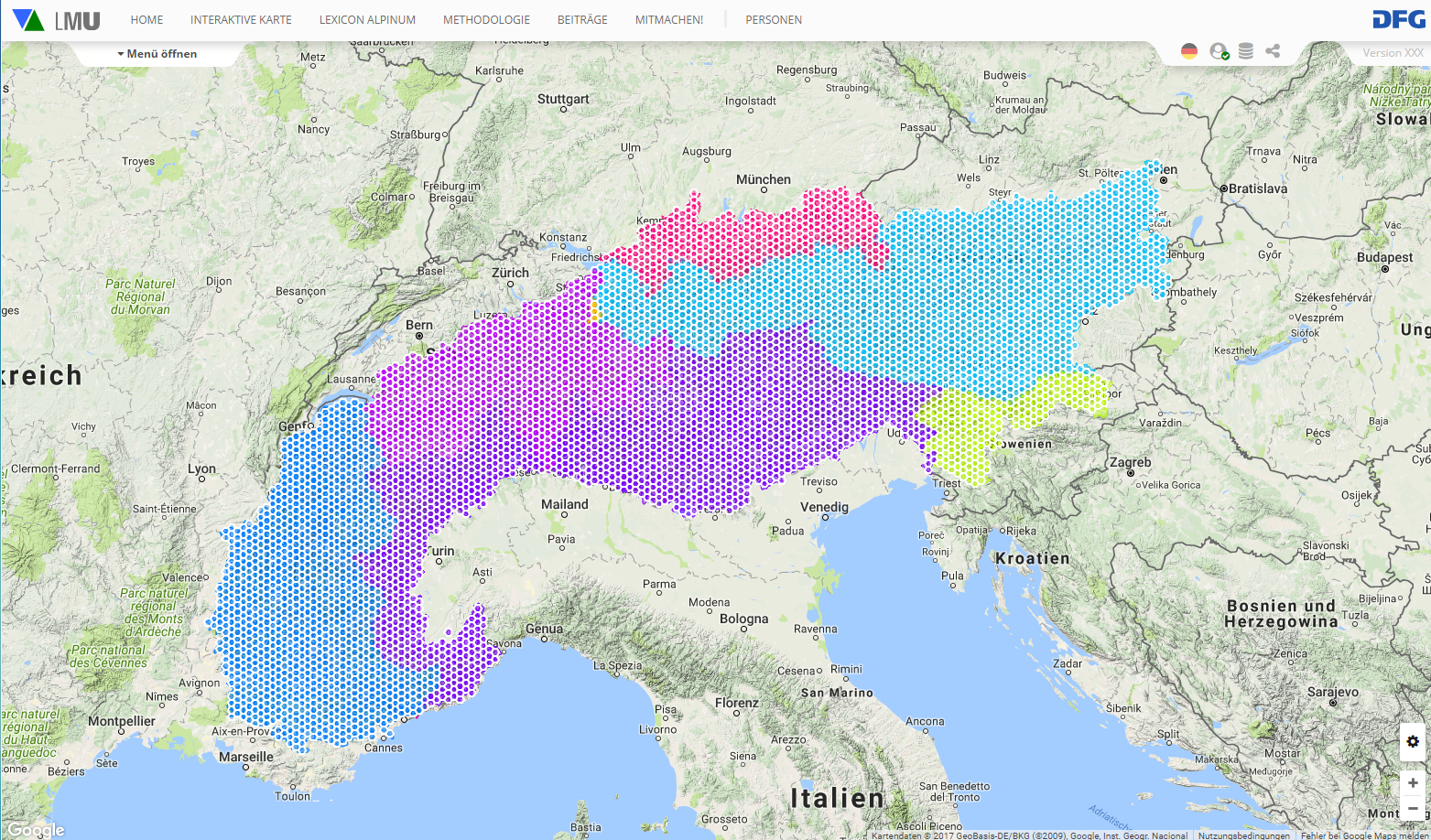This screenshot has width=1431, height=840.
Task: Select METHODOLOGIE in navigation
Action: tap(486, 20)
